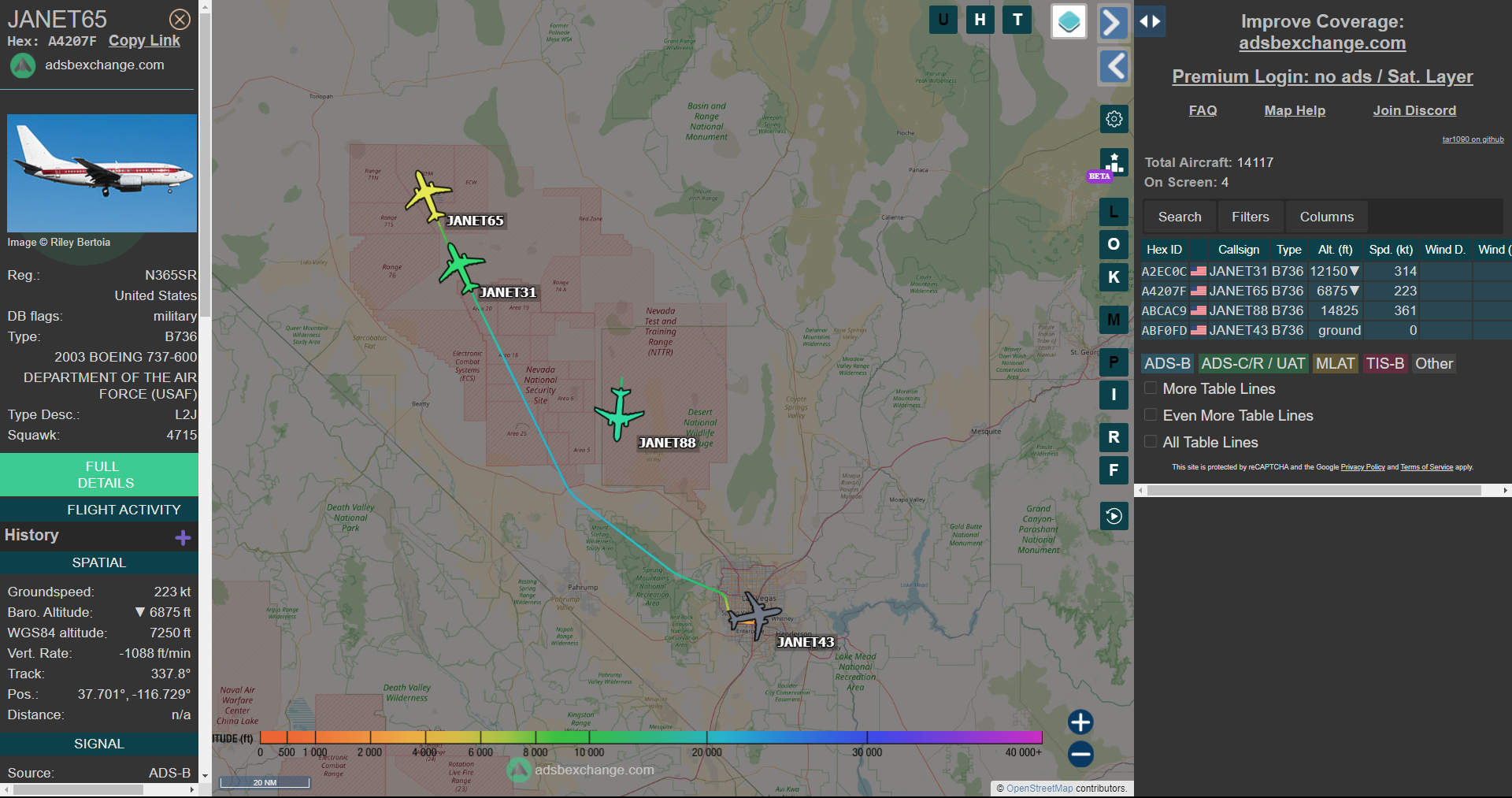Toggle TIS-B source filter
The image size is (1512, 798).
[1385, 363]
